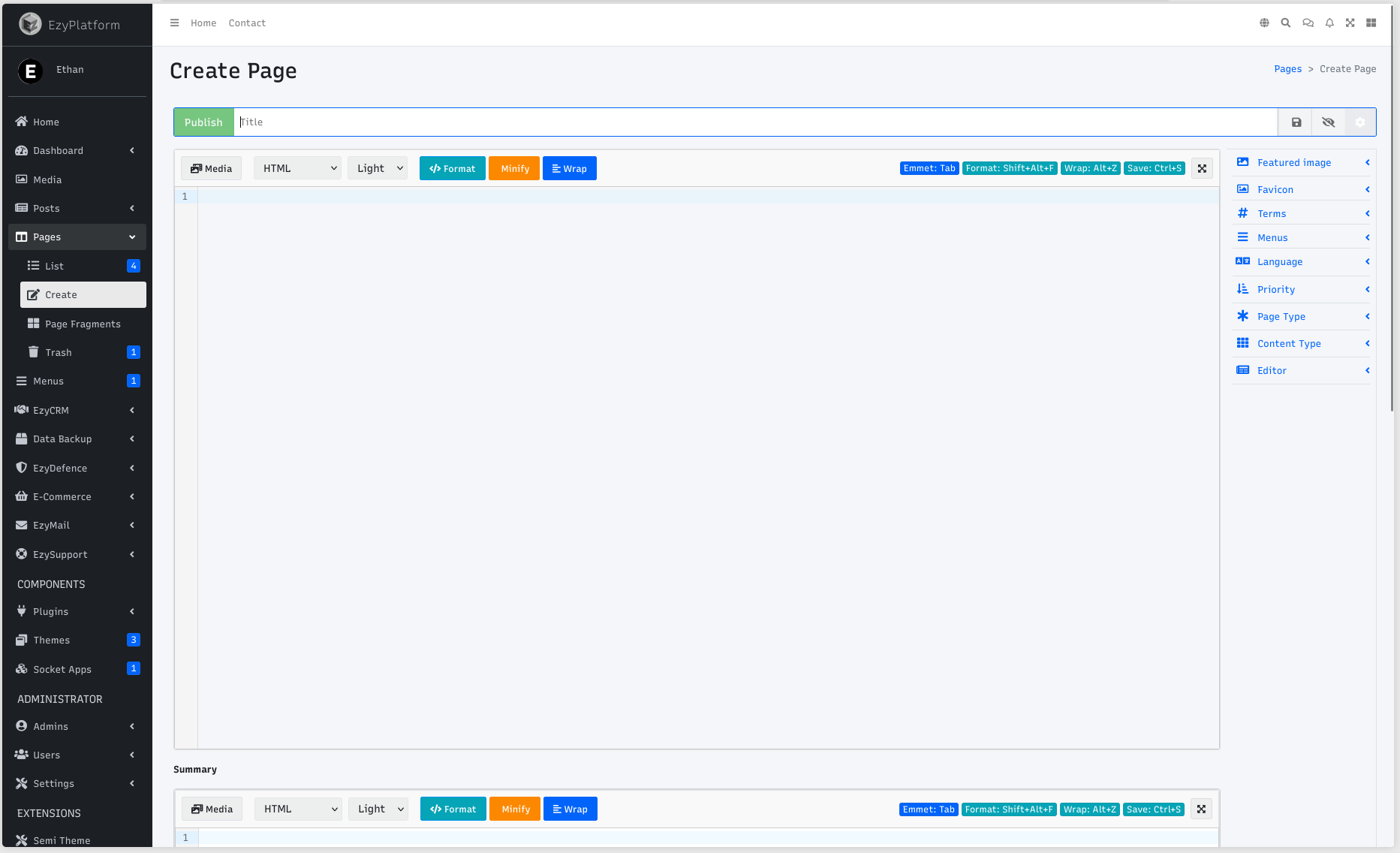Expand the Featured image panel
Viewport: 1400px width, 853px height.
click(1301, 163)
